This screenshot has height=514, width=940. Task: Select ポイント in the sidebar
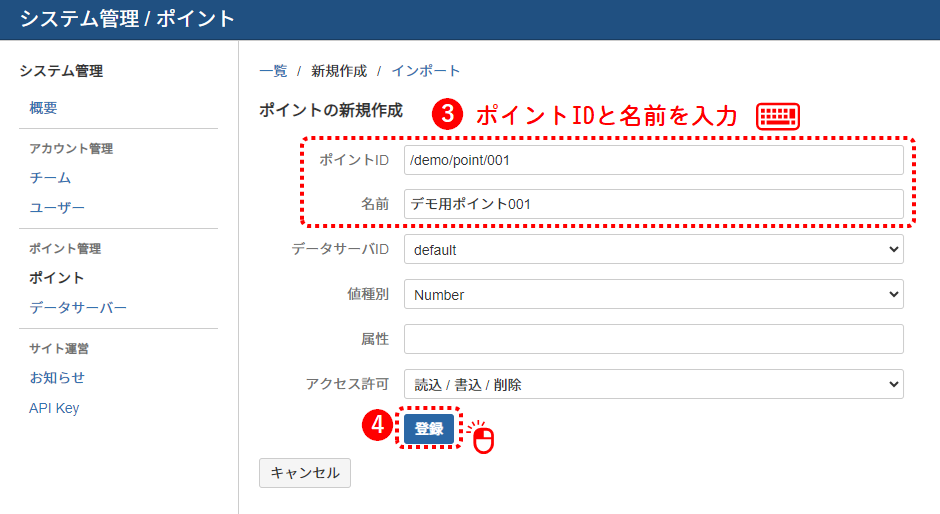(x=56, y=278)
